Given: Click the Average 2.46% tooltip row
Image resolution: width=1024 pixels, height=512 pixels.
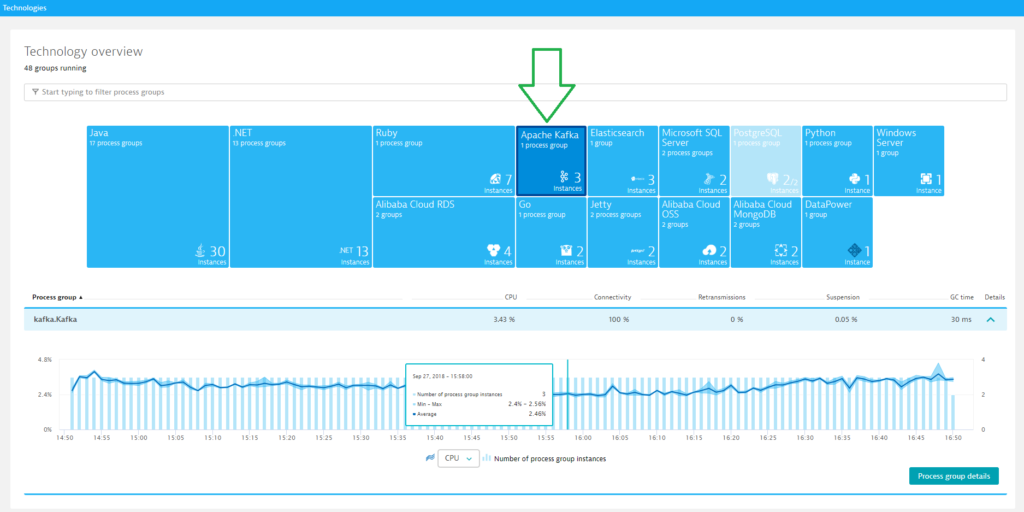Looking at the screenshot, I should [479, 414].
